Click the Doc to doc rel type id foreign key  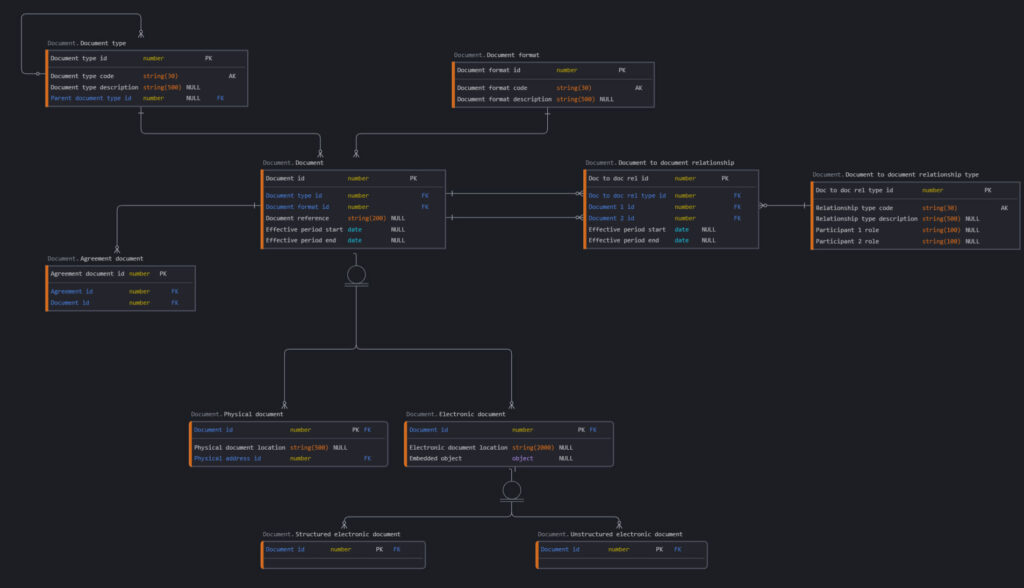coord(627,196)
